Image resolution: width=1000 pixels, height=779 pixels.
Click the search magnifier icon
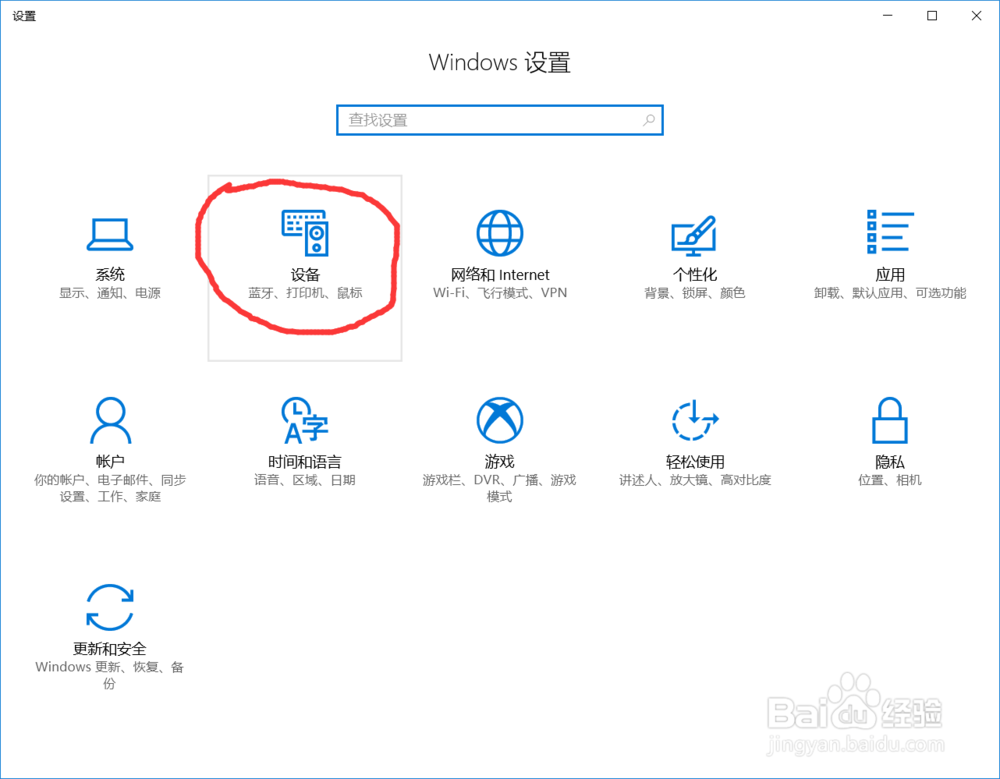click(x=649, y=120)
